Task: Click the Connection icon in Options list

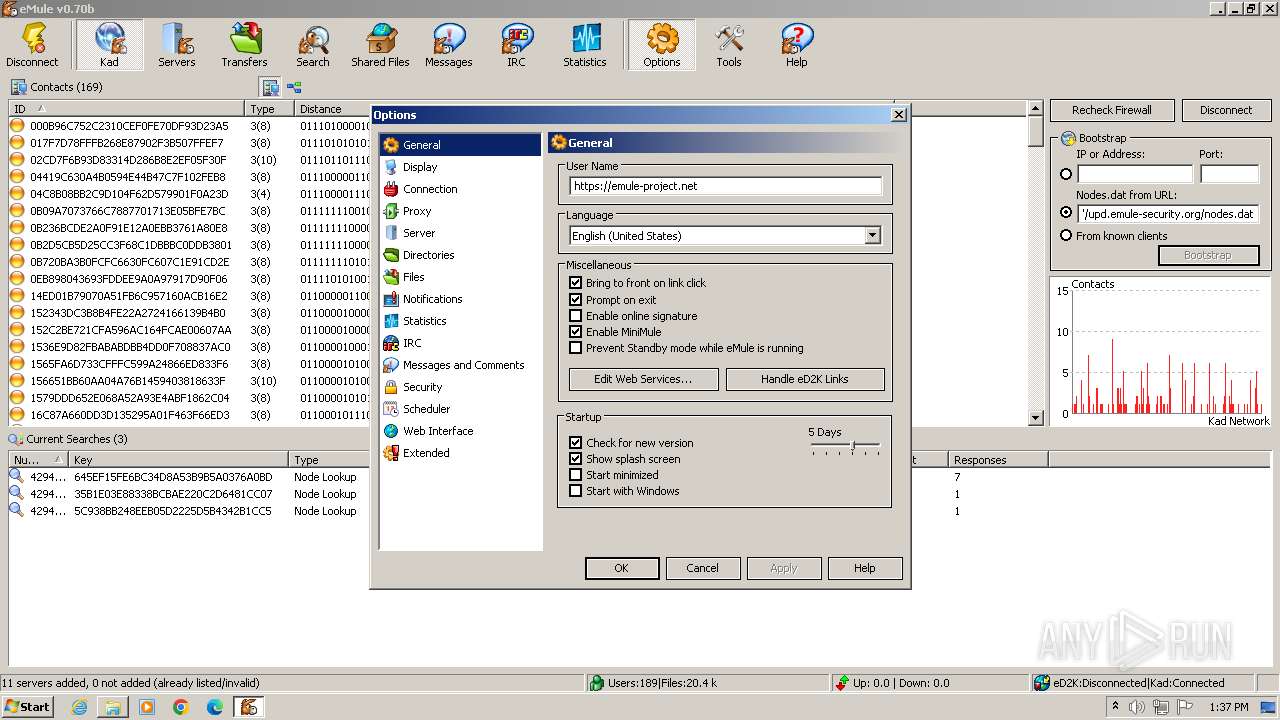Action: (x=391, y=189)
